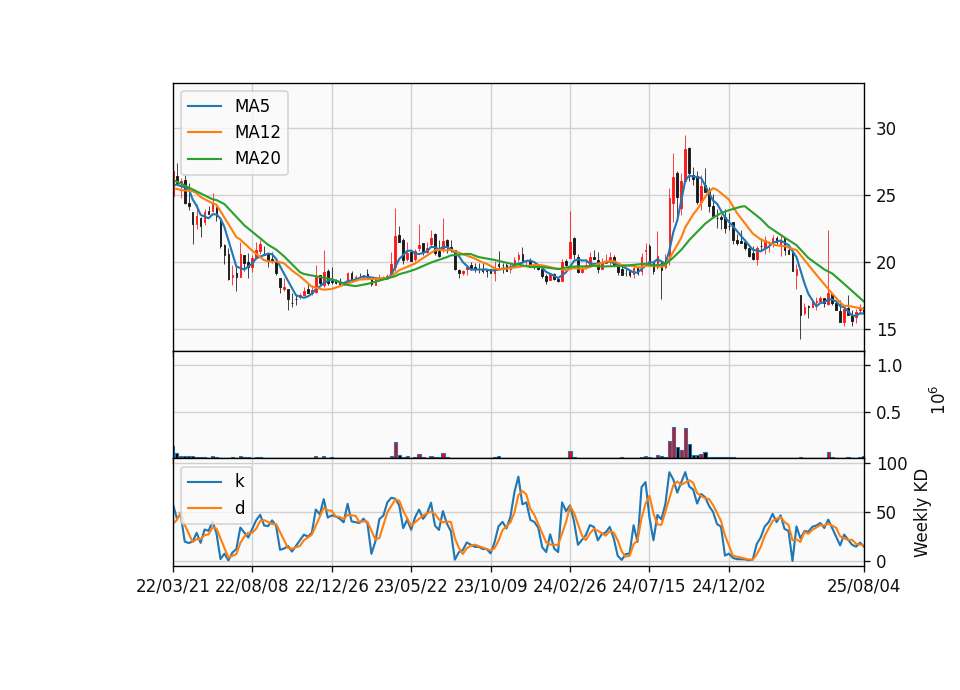The height and width of the screenshot is (690, 960).
Task: Click the MA5 legend label
Action: [252, 106]
